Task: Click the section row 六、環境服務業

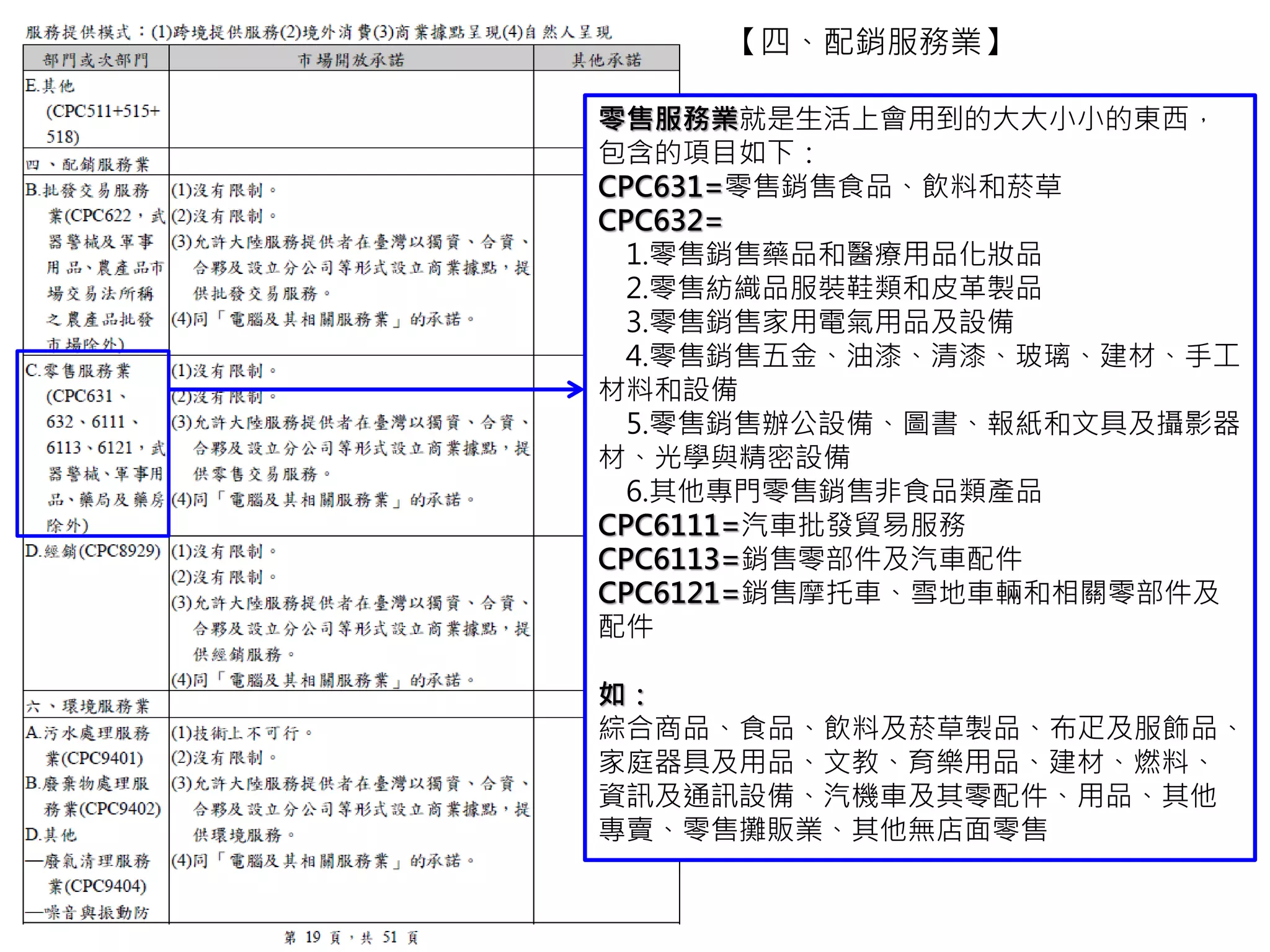Action: [x=87, y=706]
